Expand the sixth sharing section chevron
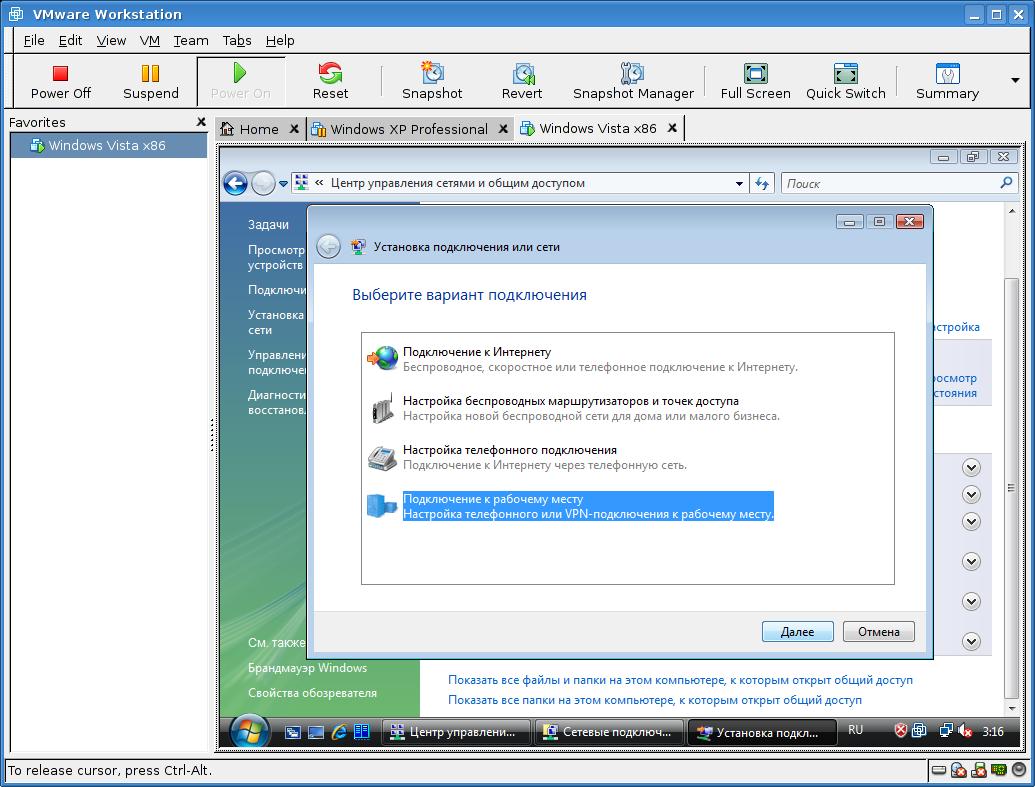 [x=971, y=641]
